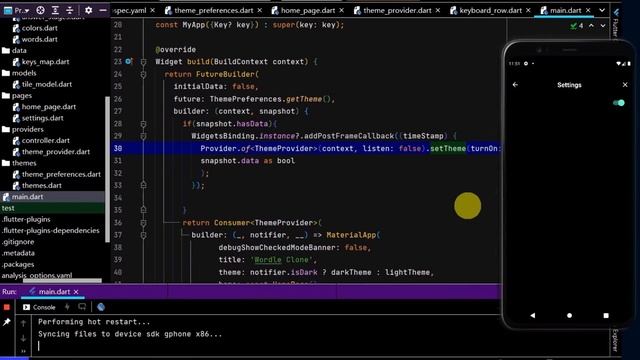Screen dimensions: 640x360
Task: Click the Flutter DevTools blue icon
Action: (x=101, y=307)
